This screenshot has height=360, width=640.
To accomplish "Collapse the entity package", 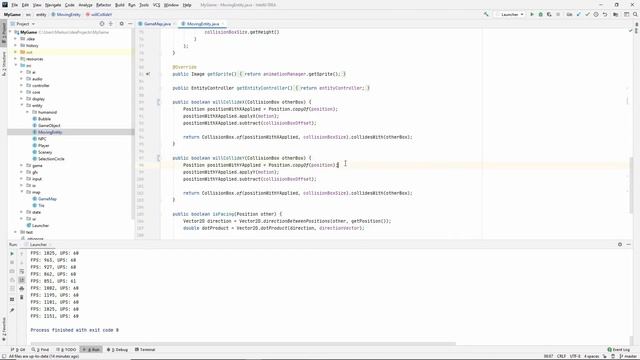I will pos(22,105).
